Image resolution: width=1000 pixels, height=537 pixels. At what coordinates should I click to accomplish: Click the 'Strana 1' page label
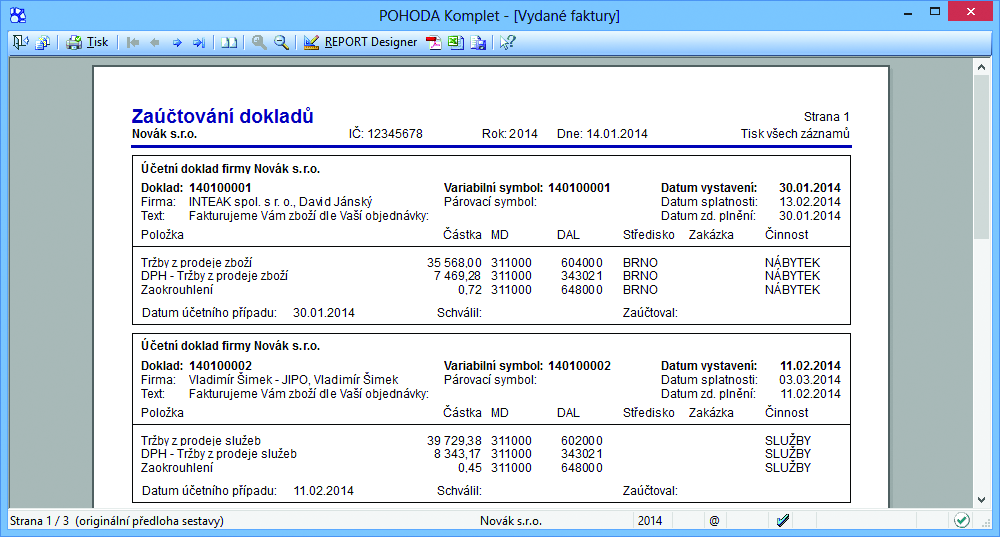(x=826, y=117)
